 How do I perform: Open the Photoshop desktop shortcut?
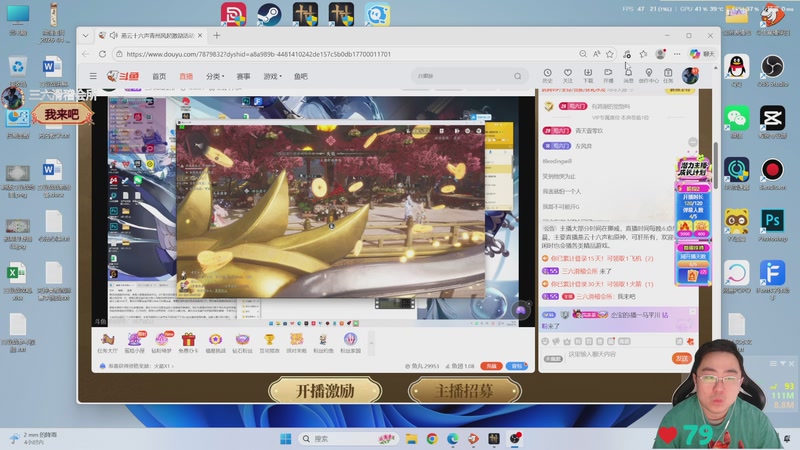(772, 225)
